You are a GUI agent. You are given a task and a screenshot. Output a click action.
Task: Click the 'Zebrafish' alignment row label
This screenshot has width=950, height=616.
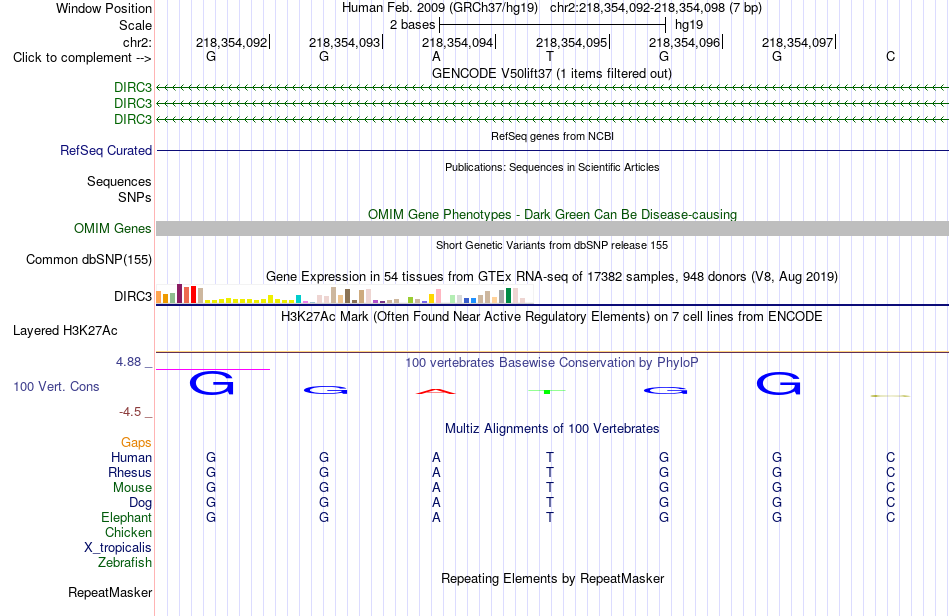tap(125, 563)
